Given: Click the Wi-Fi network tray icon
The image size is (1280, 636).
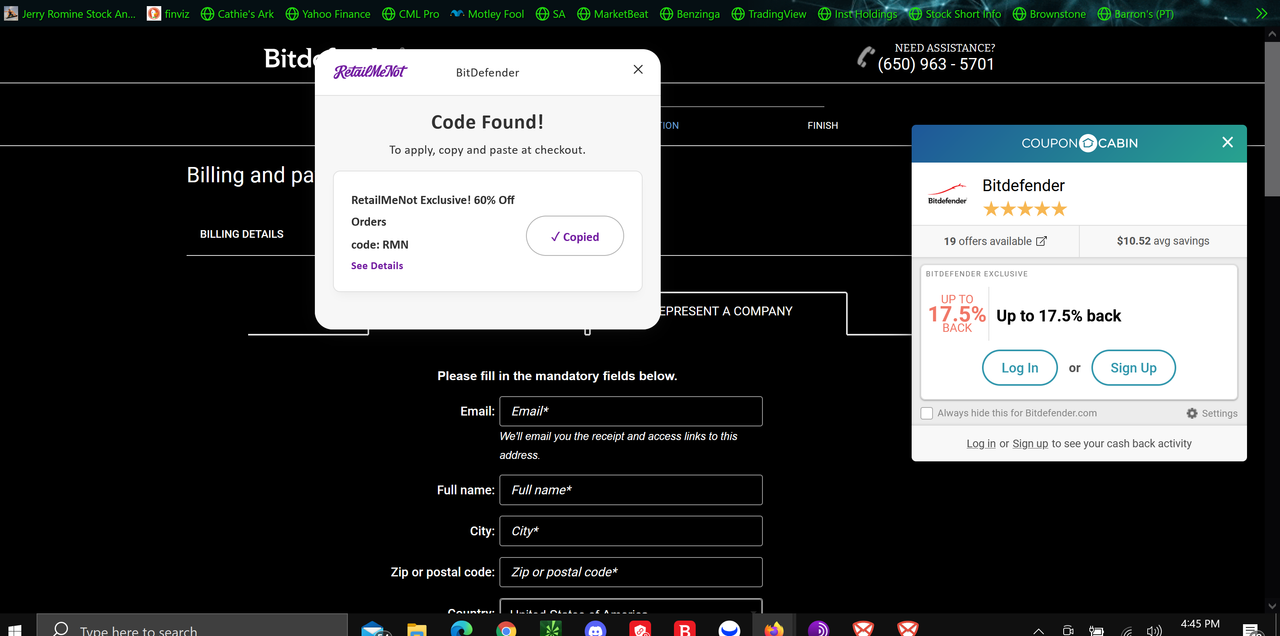Looking at the screenshot, I should [x=1127, y=631].
